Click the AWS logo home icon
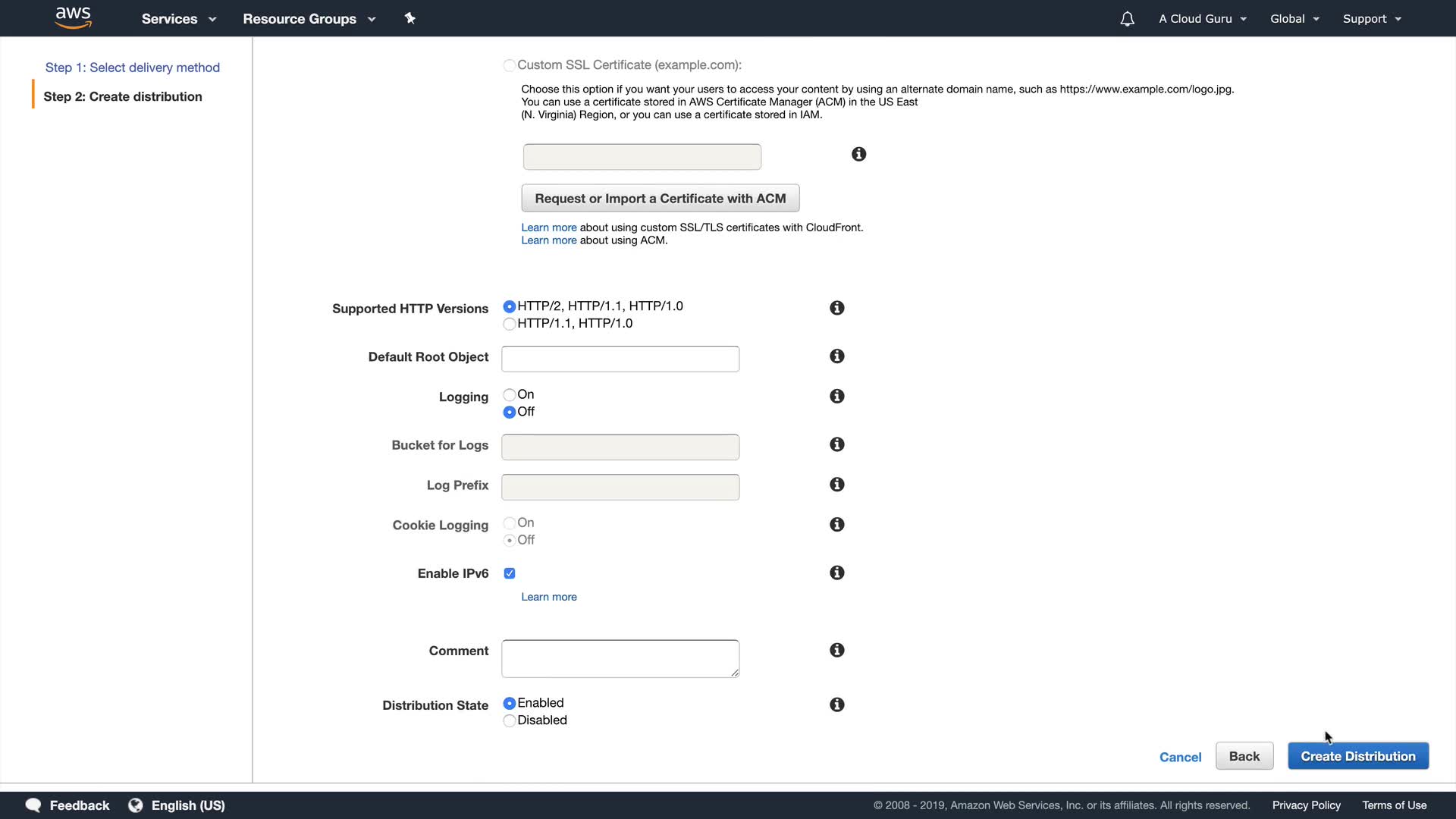This screenshot has height=819, width=1456. (73, 18)
